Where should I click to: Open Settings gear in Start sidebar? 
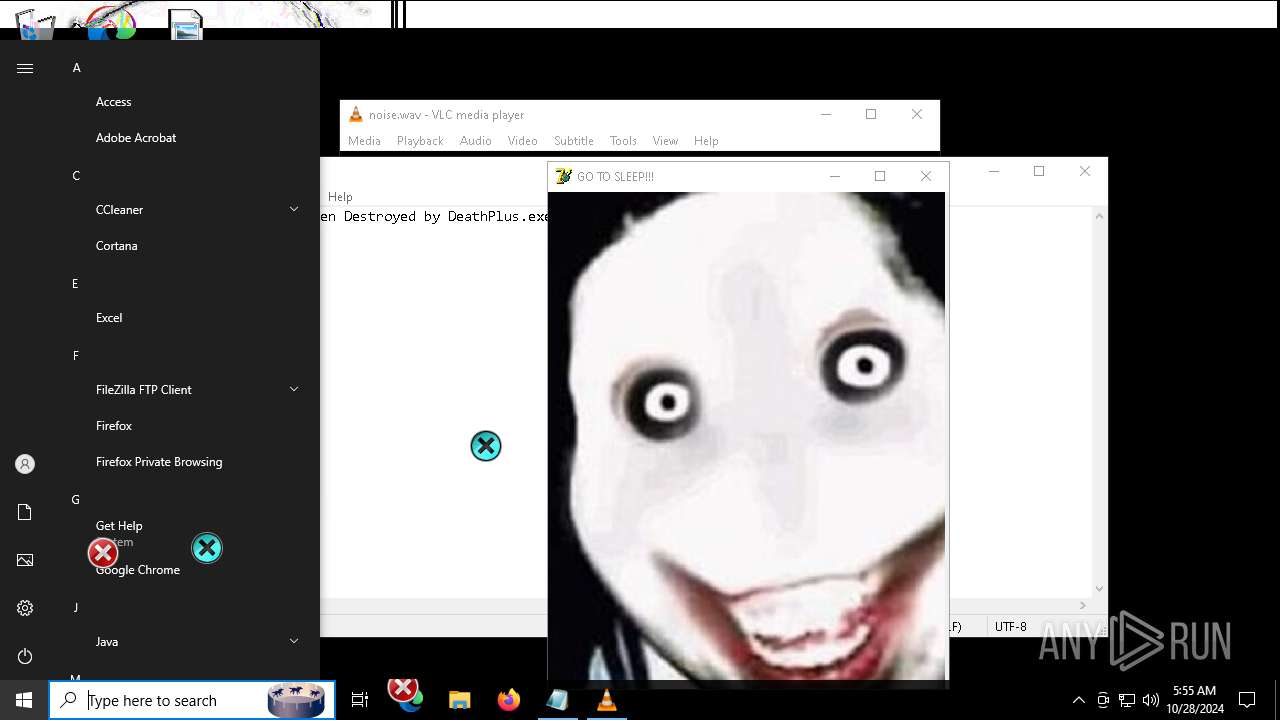click(x=25, y=608)
